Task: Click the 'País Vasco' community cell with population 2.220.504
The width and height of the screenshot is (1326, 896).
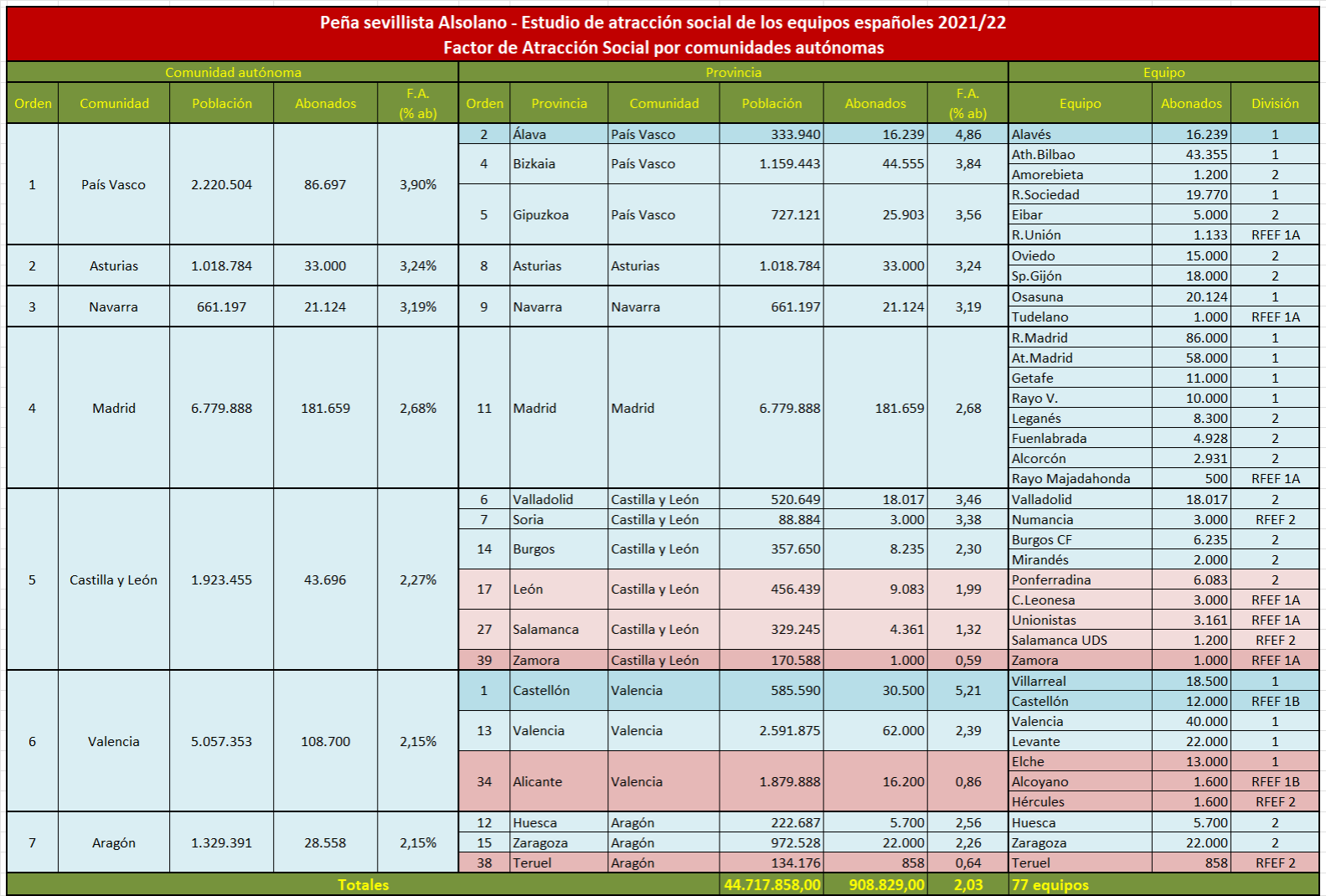Action: 114,184
